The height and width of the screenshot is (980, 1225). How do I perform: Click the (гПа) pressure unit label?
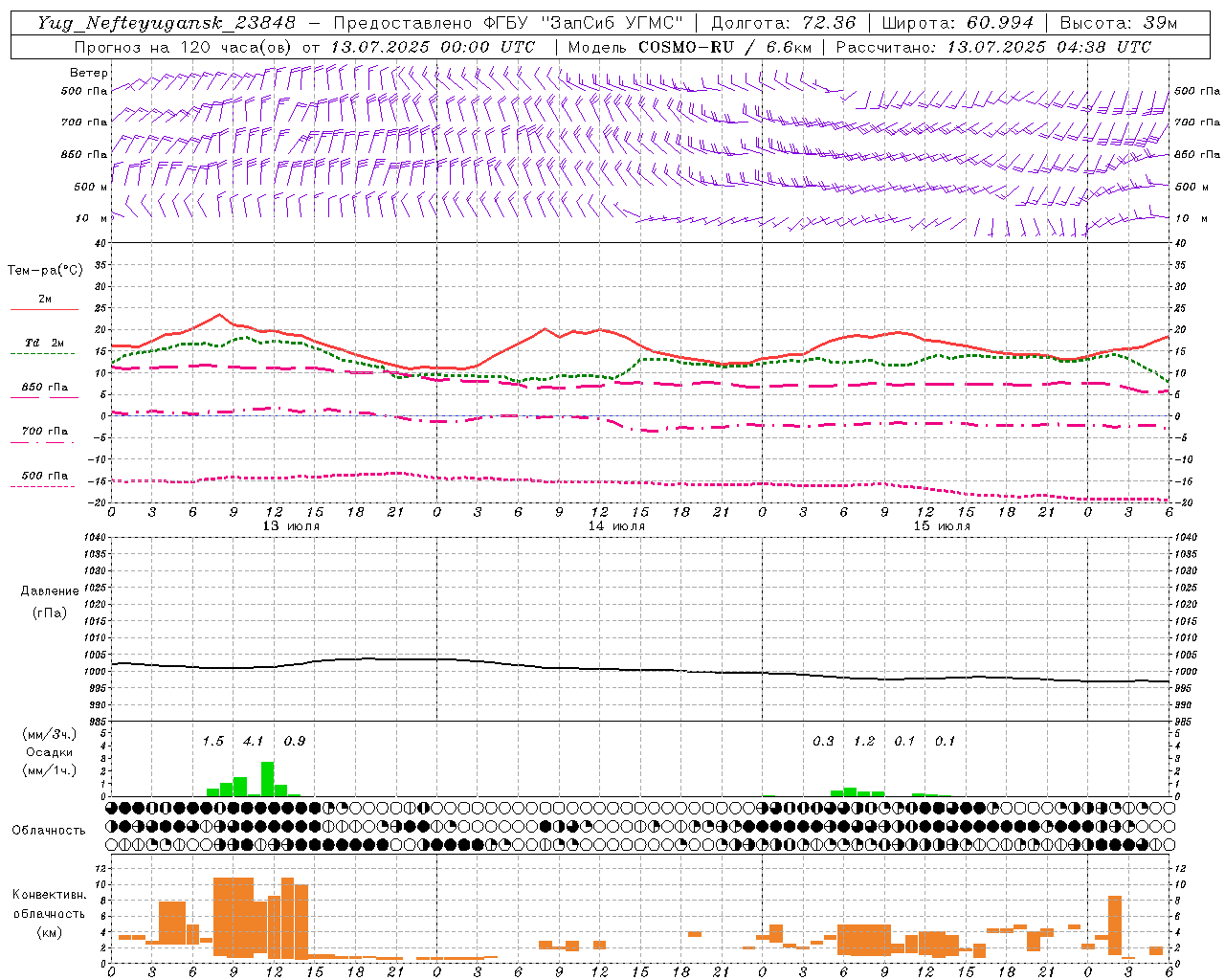pyautogui.click(x=50, y=612)
